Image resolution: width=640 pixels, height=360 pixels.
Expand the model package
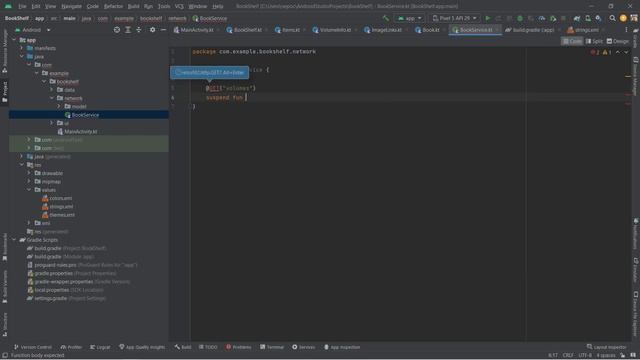tap(59, 107)
